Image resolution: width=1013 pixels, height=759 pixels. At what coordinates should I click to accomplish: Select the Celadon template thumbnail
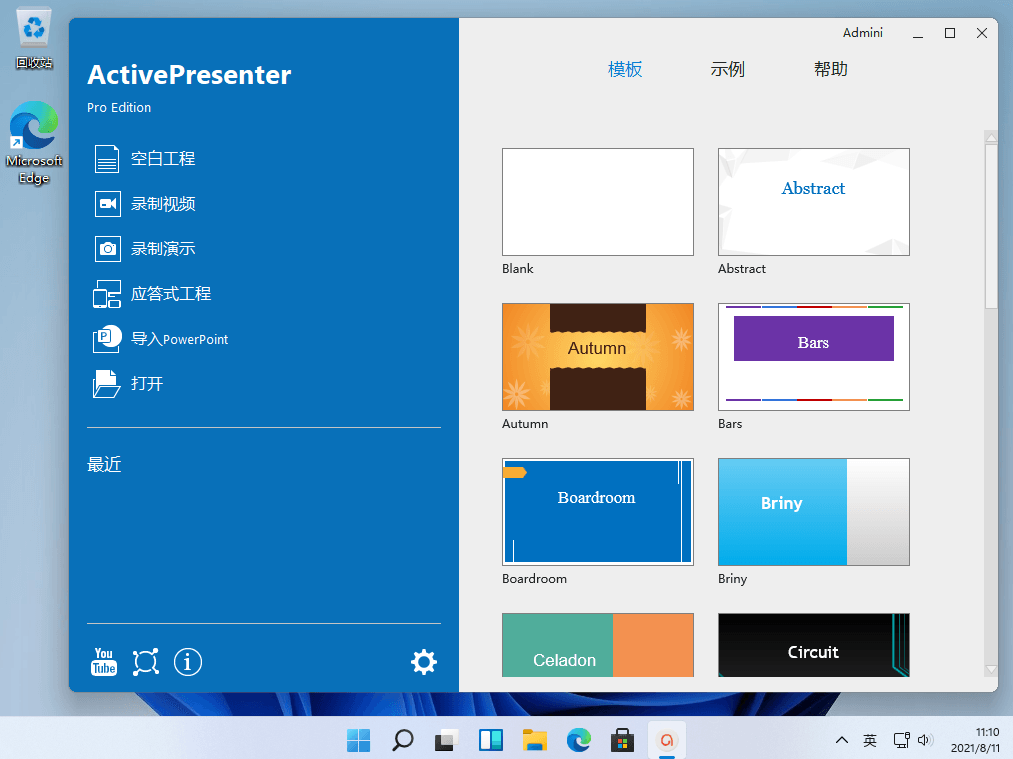click(x=598, y=645)
